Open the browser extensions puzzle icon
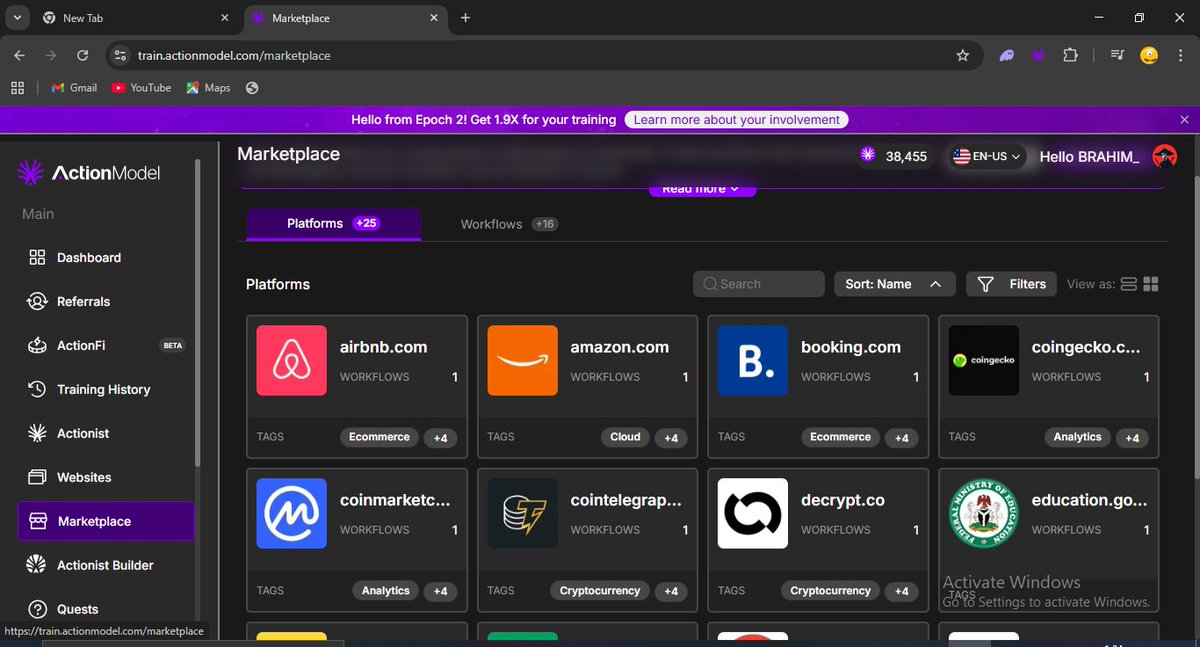 point(1070,56)
